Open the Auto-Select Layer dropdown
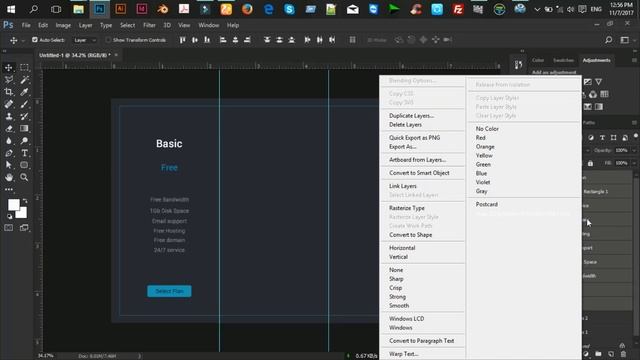 point(85,40)
